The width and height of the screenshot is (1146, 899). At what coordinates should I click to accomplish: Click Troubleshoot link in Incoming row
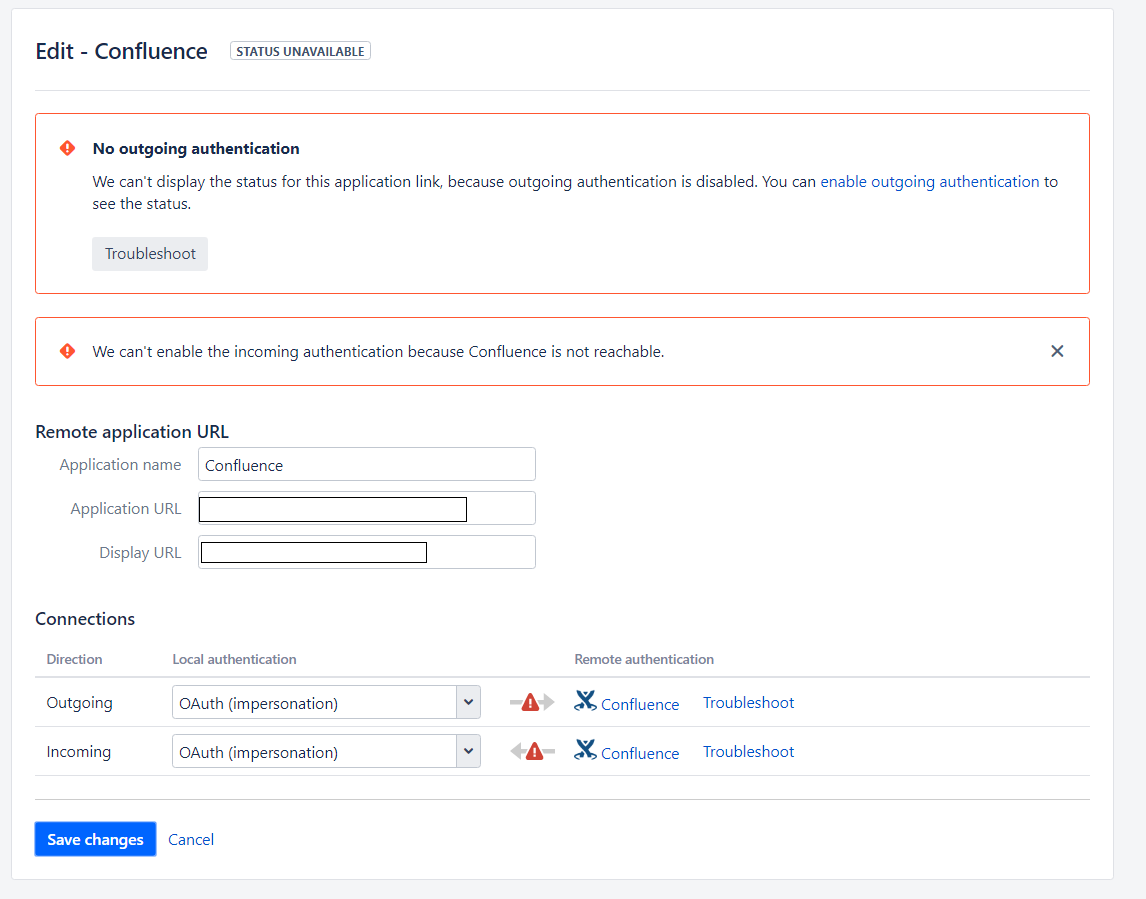pos(748,751)
